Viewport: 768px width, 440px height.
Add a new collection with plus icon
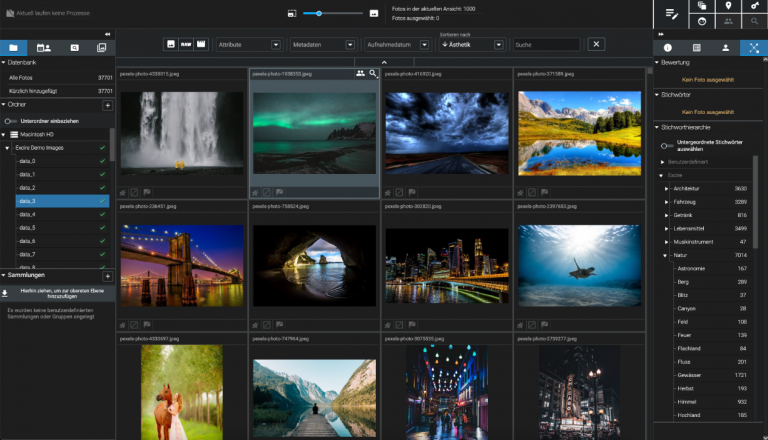tap(107, 275)
